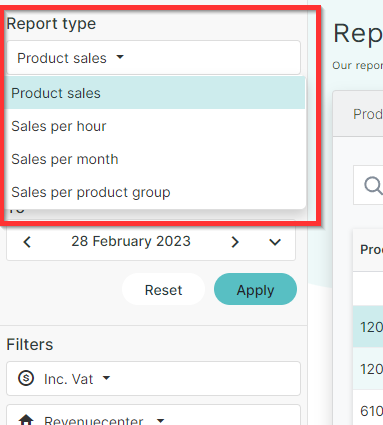Click the magnifying glass search icon
The image size is (383, 425).
point(373,185)
